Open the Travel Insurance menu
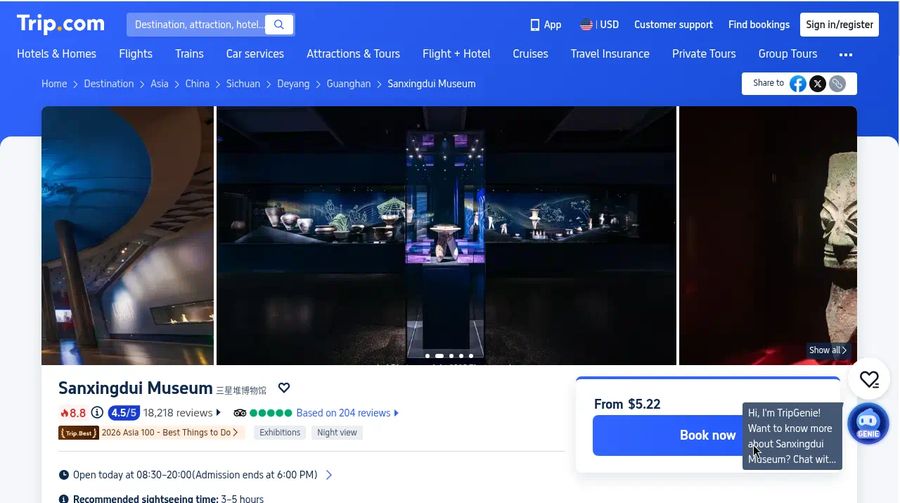This screenshot has height=503, width=900. click(610, 54)
